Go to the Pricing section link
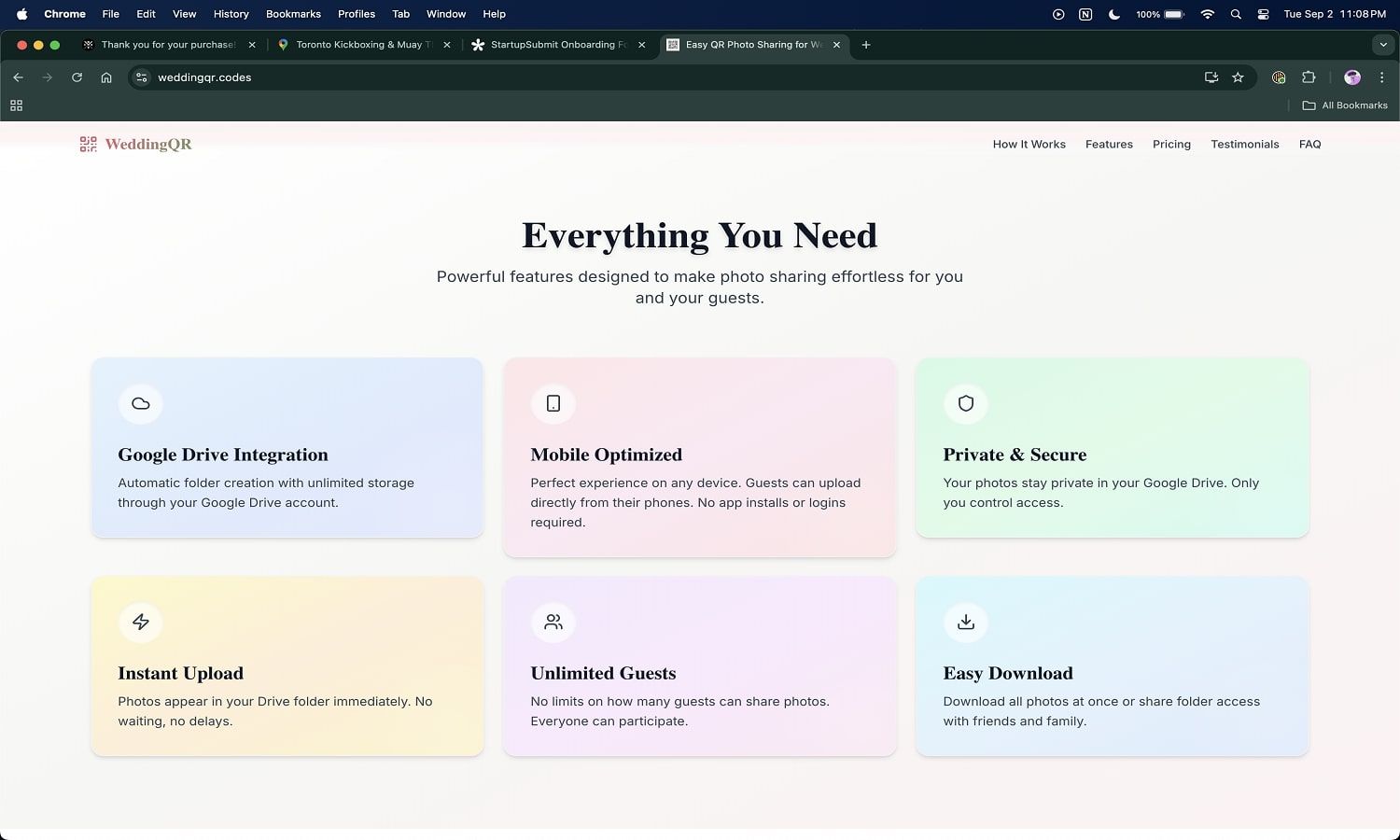This screenshot has height=840, width=1400. coord(1171,145)
